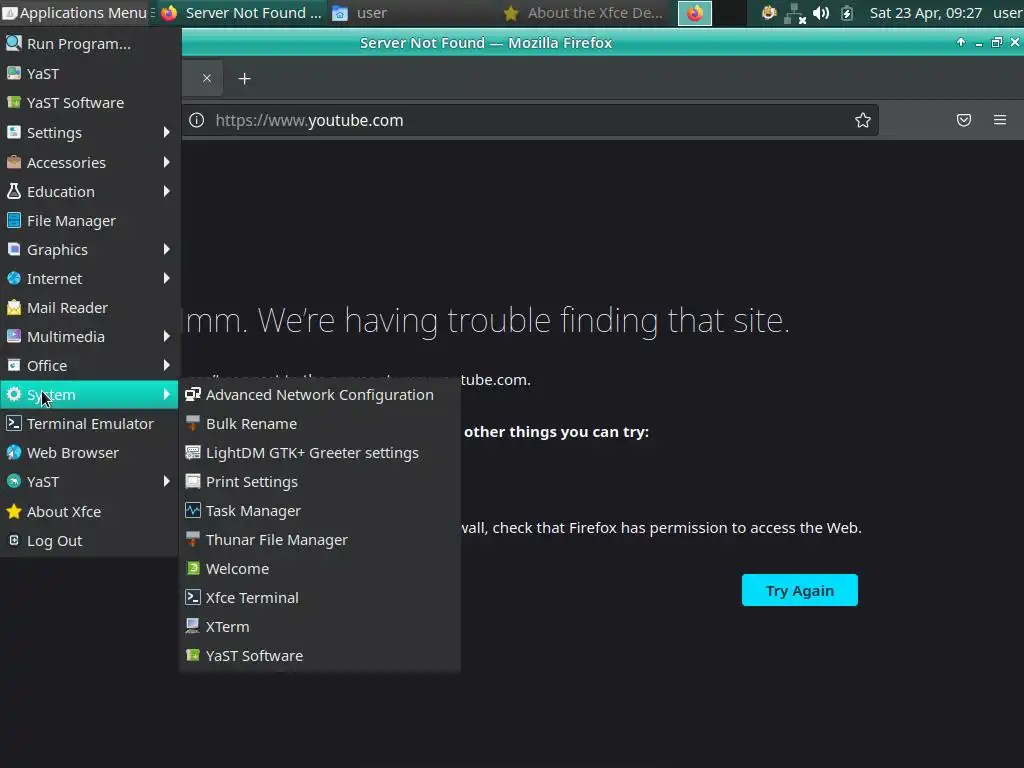Switch to About the Xfce taskbar item
This screenshot has width=1024, height=768.
point(583,13)
